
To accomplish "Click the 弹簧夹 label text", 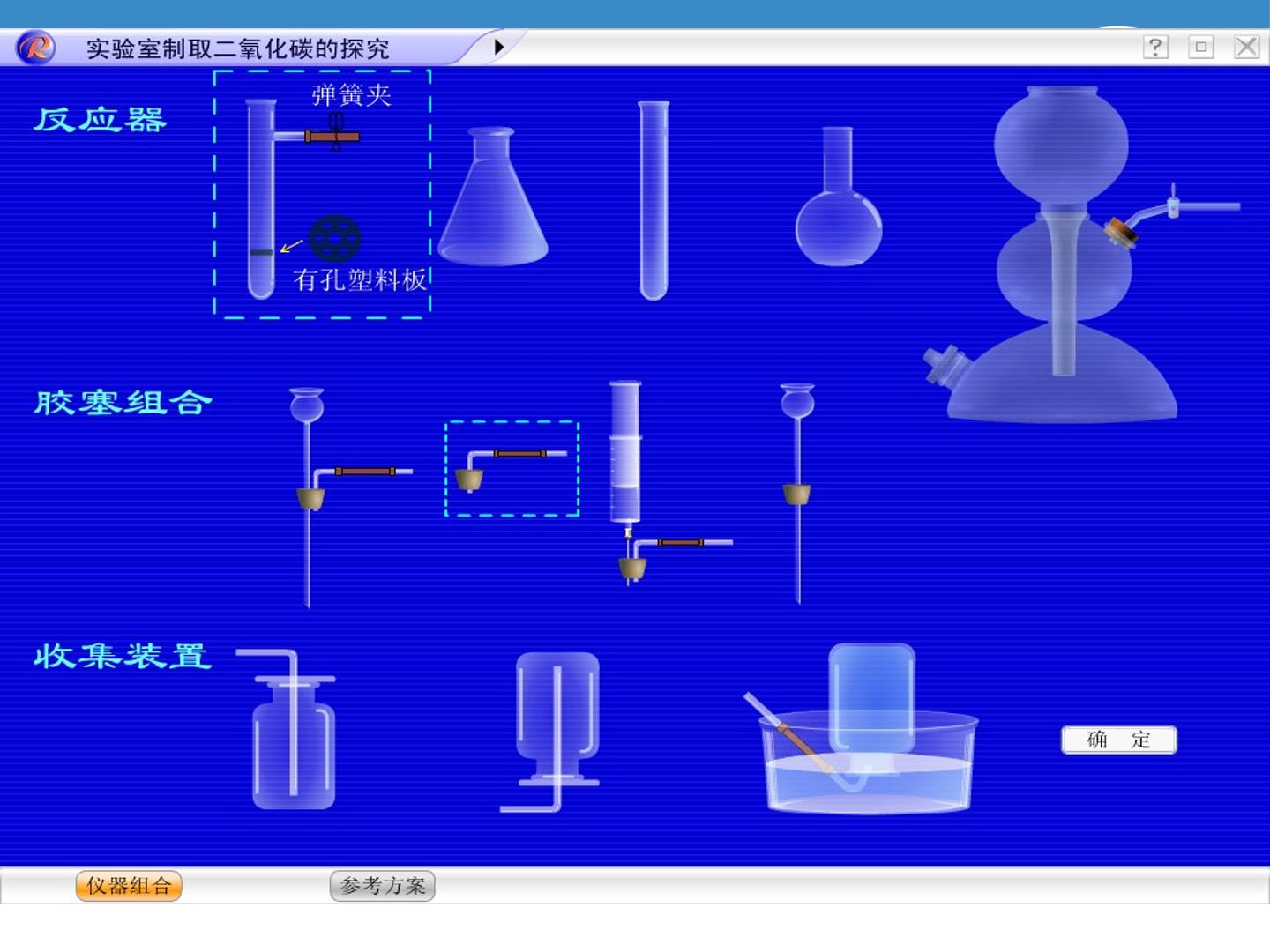I will click(351, 94).
